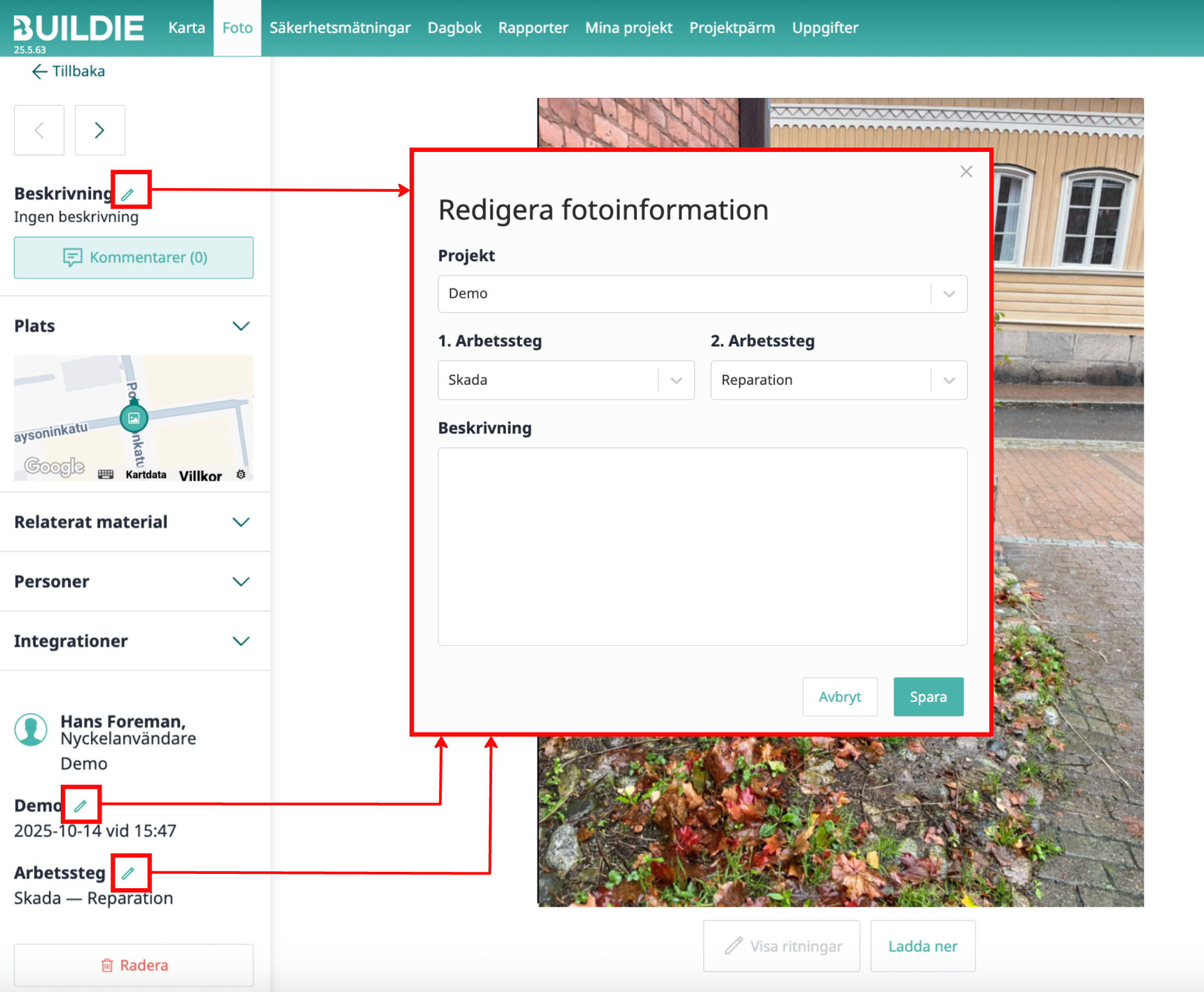Go to next photo with right arrow

(x=100, y=130)
